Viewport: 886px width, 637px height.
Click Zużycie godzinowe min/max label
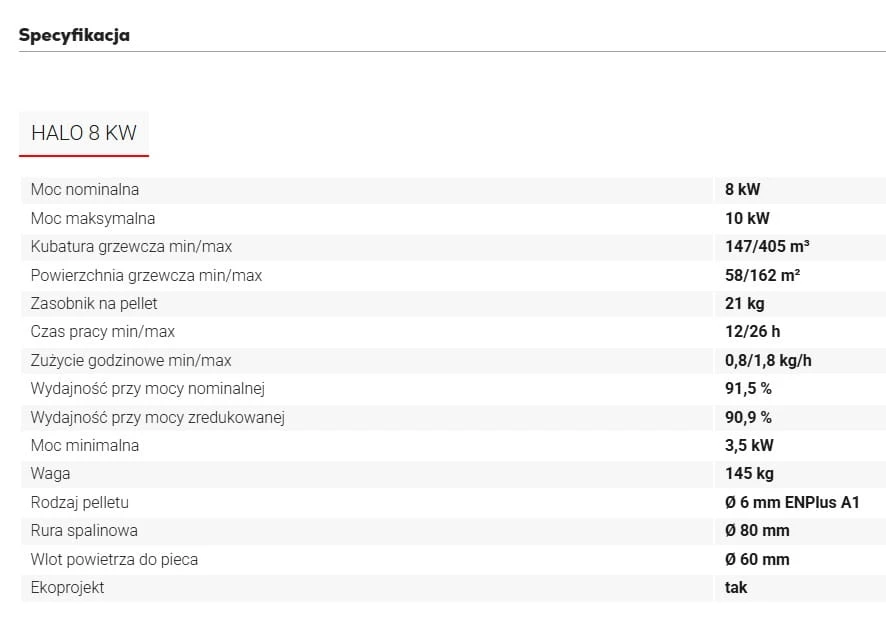click(131, 361)
